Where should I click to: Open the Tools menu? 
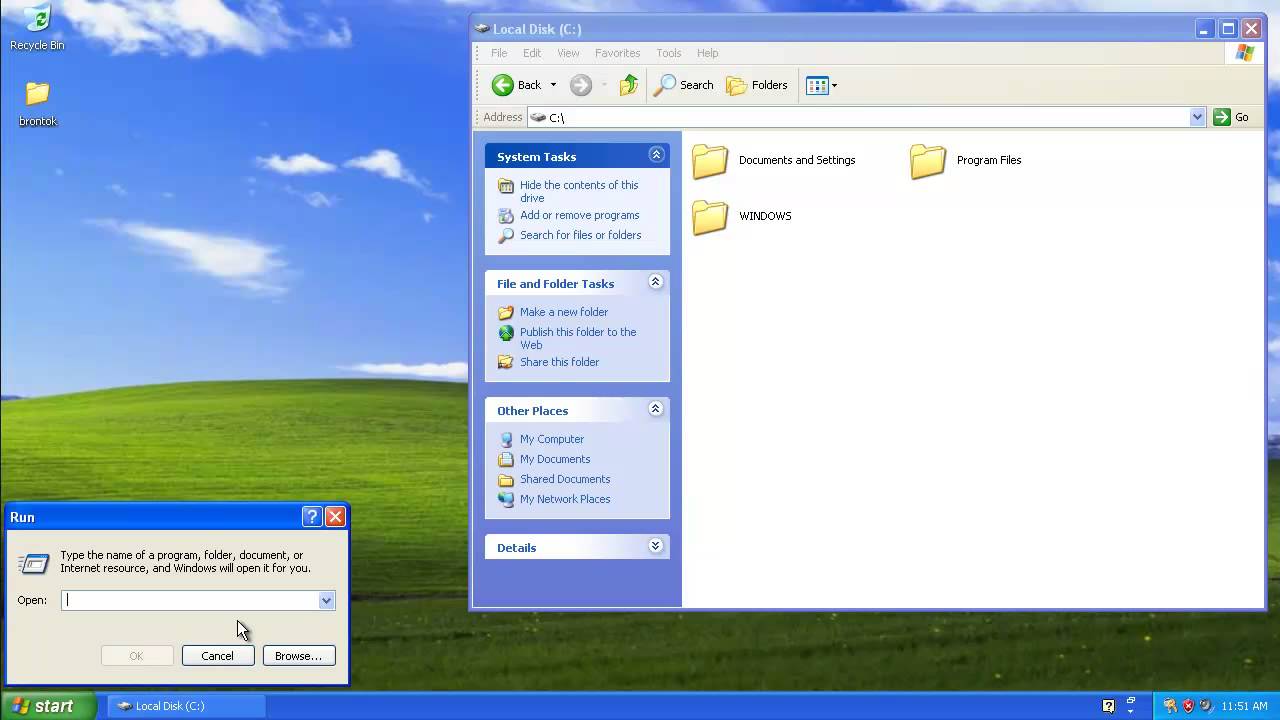668,53
